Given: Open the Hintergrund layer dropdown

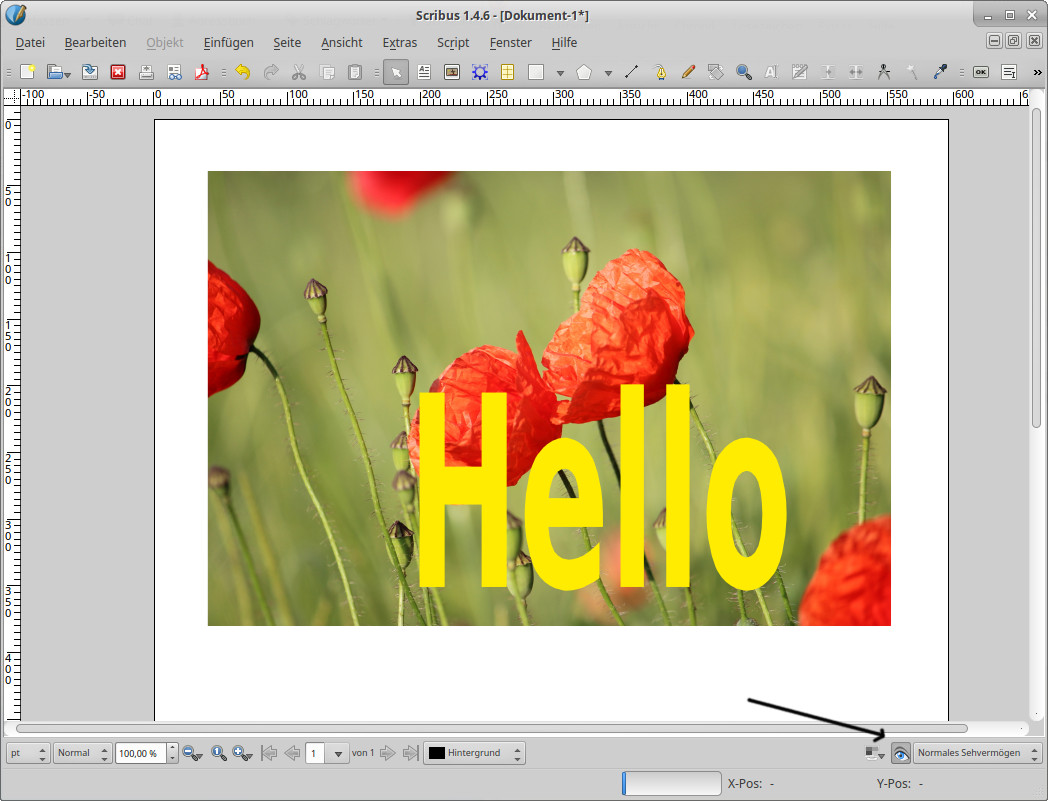Looking at the screenshot, I should (x=475, y=753).
